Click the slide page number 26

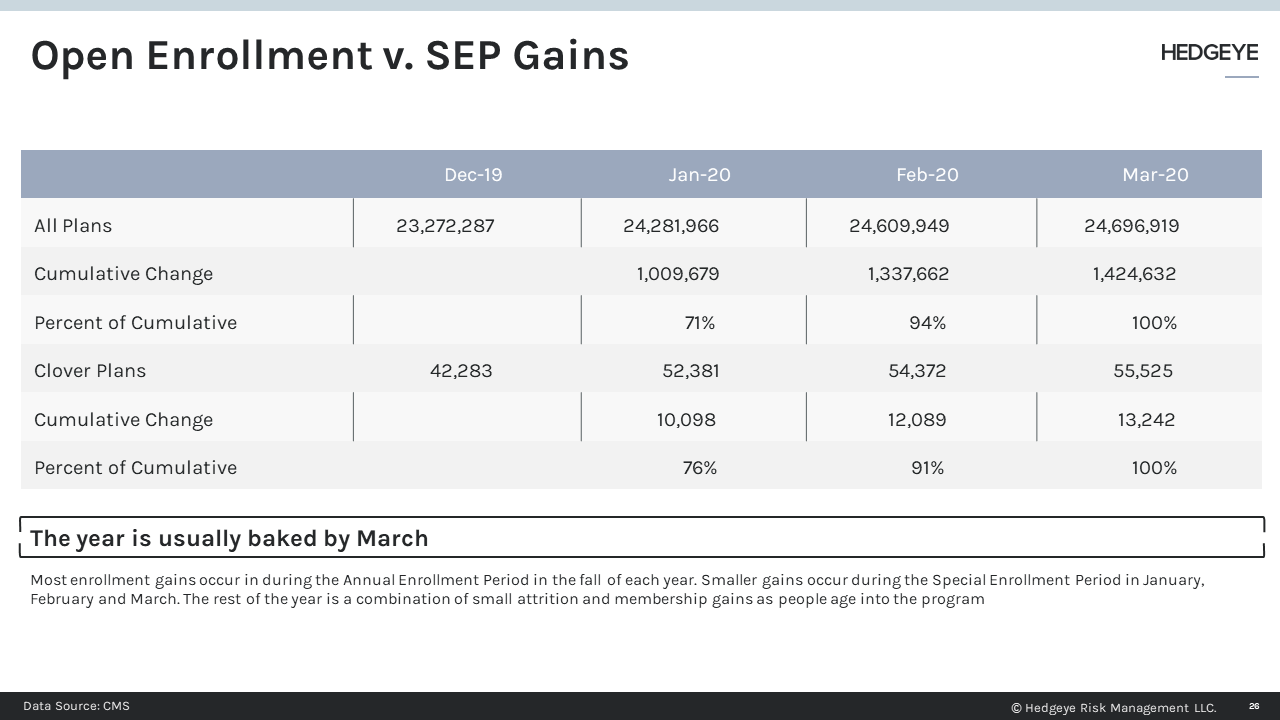pos(1254,707)
